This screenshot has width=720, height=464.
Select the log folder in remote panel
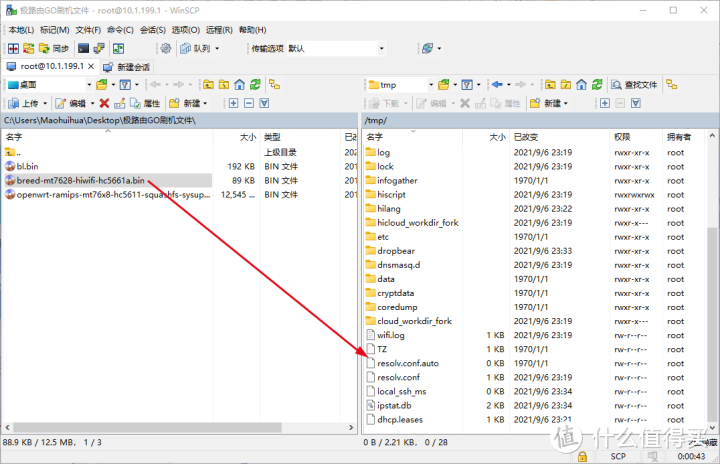[383, 153]
